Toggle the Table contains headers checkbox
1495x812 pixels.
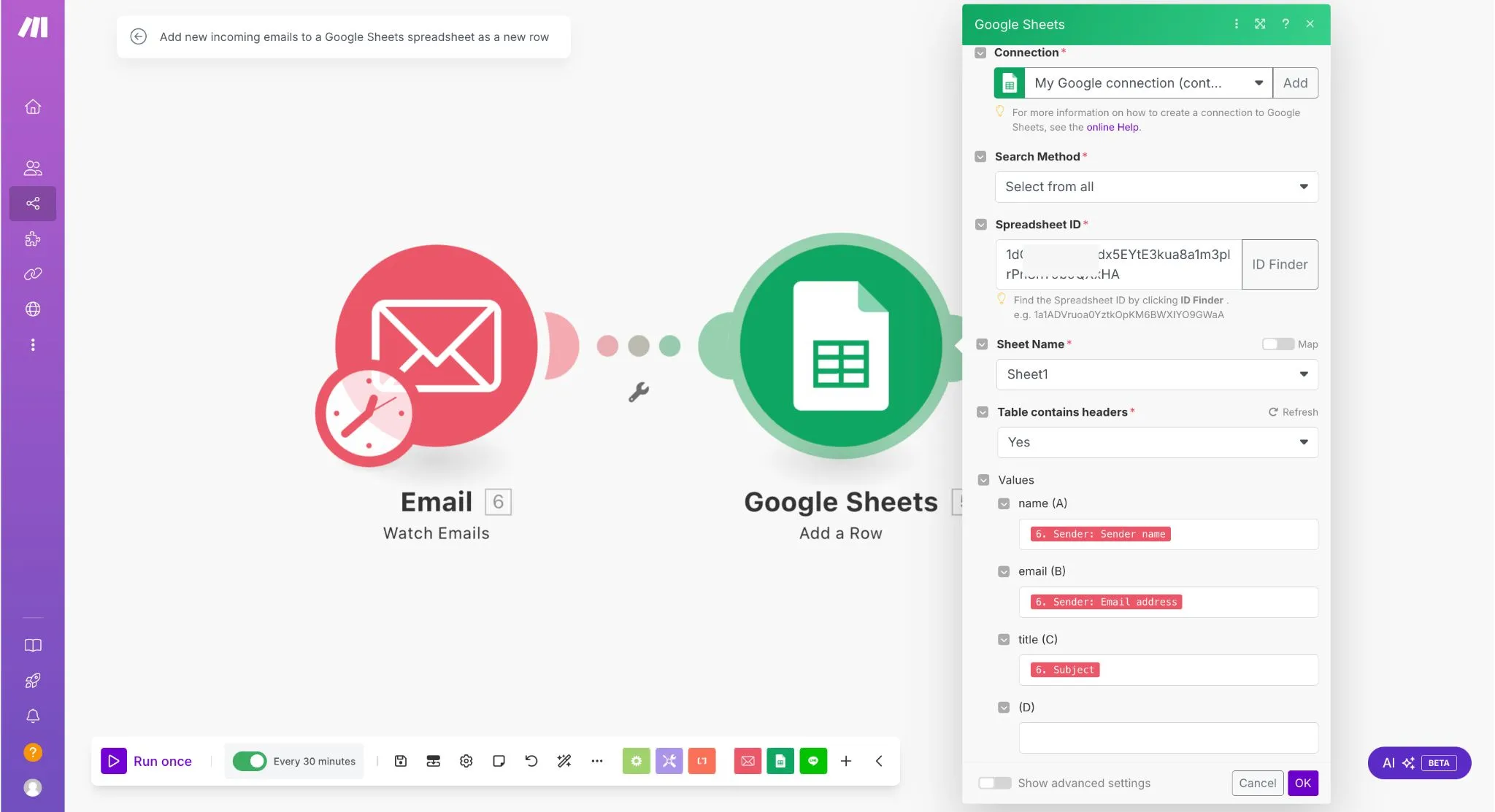click(x=983, y=412)
